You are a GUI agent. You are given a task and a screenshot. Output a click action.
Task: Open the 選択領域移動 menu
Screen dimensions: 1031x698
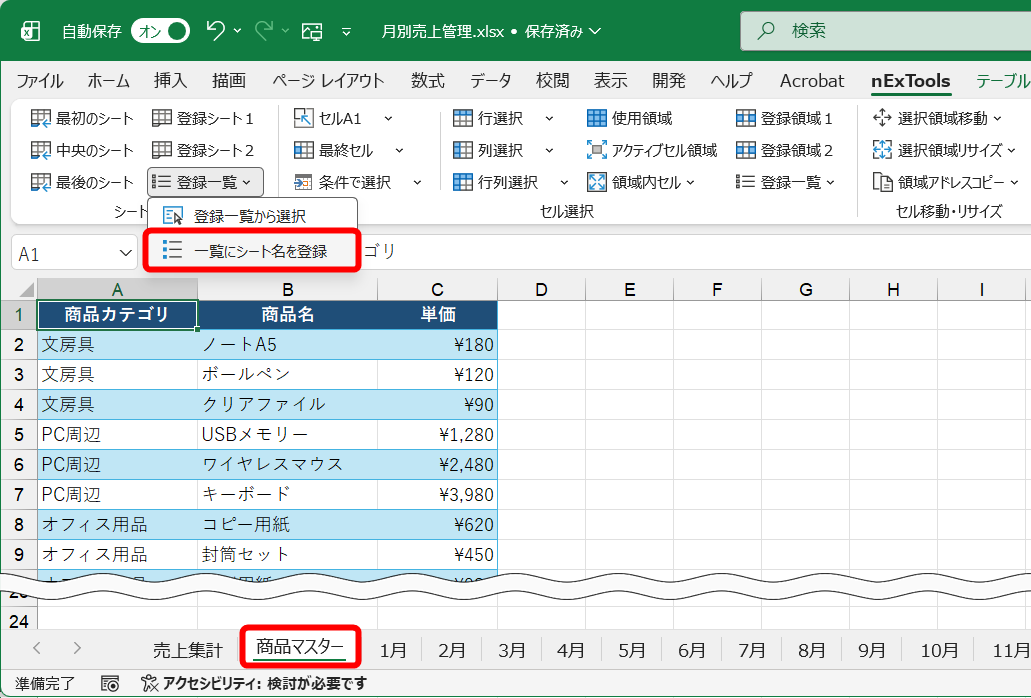pos(937,118)
